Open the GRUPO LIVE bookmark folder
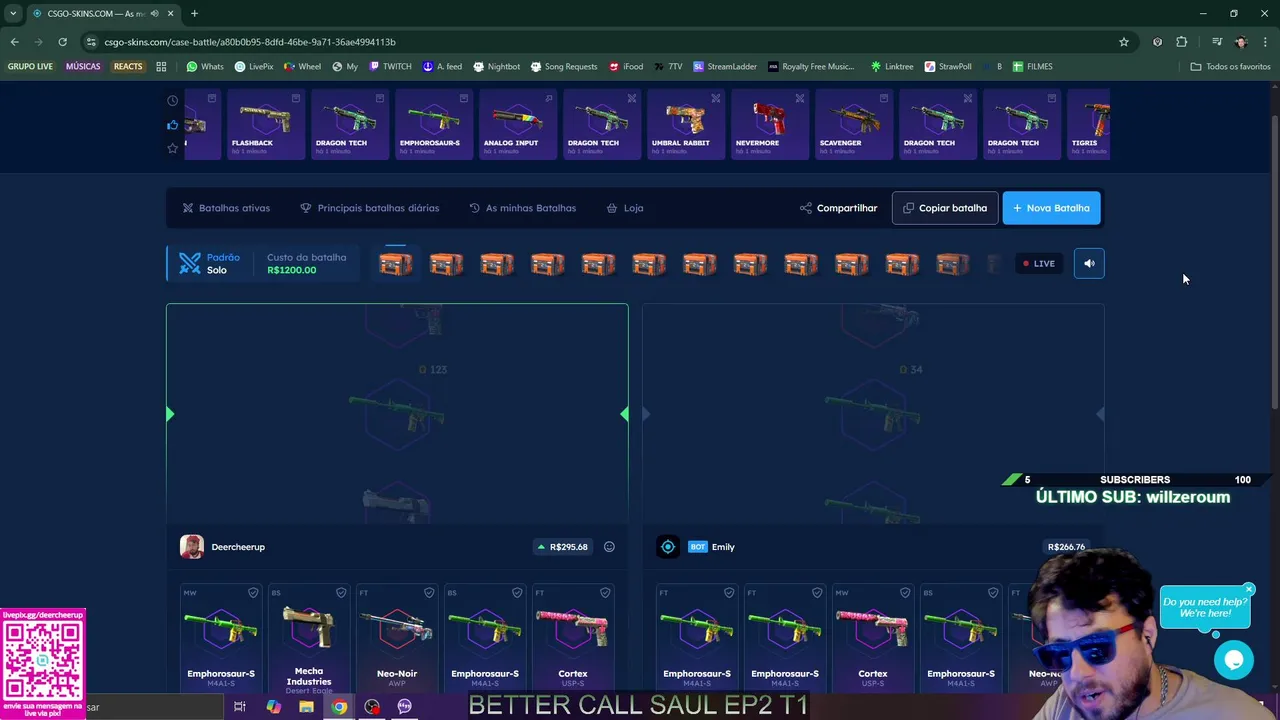The image size is (1280, 720). click(x=30, y=67)
